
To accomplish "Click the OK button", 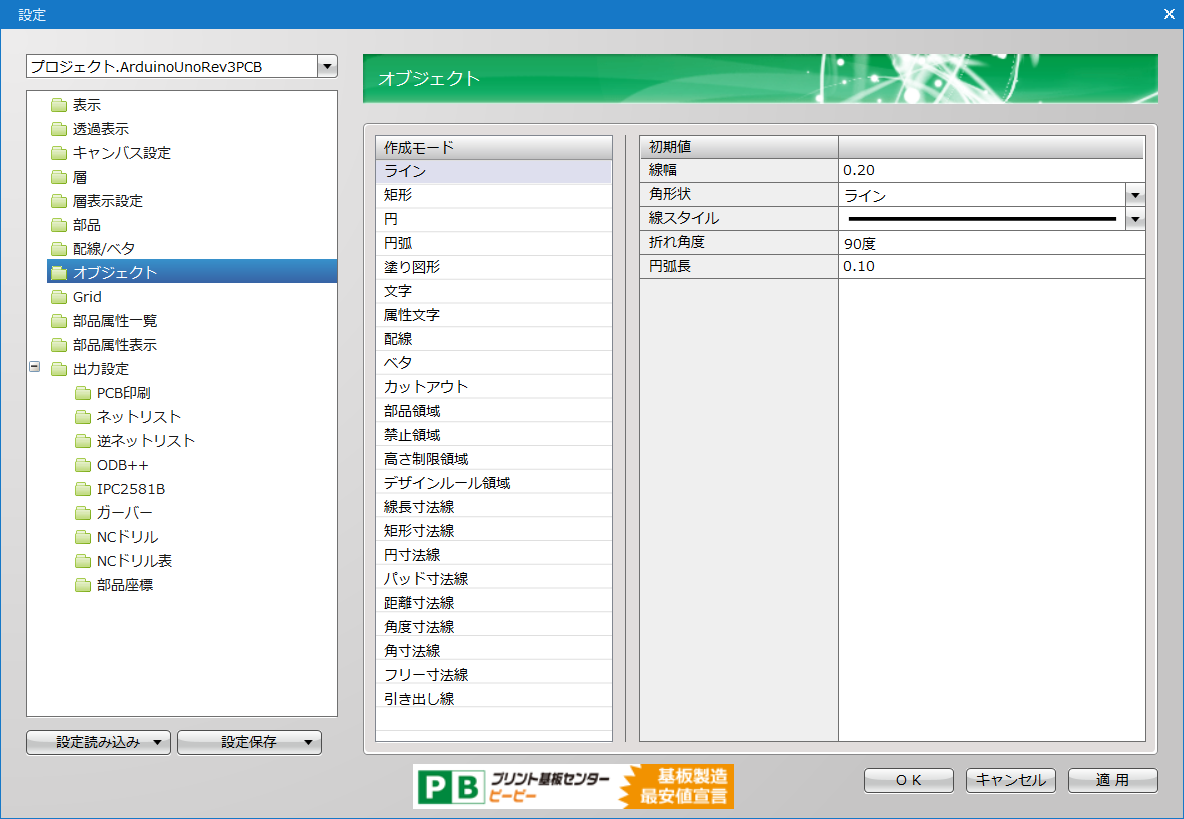I will (x=909, y=780).
